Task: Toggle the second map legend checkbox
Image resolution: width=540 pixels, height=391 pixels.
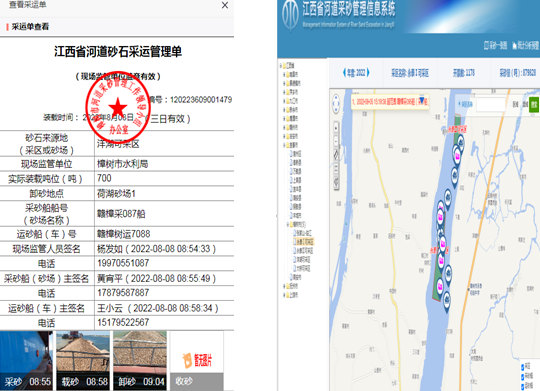Action: pyautogui.click(x=523, y=377)
